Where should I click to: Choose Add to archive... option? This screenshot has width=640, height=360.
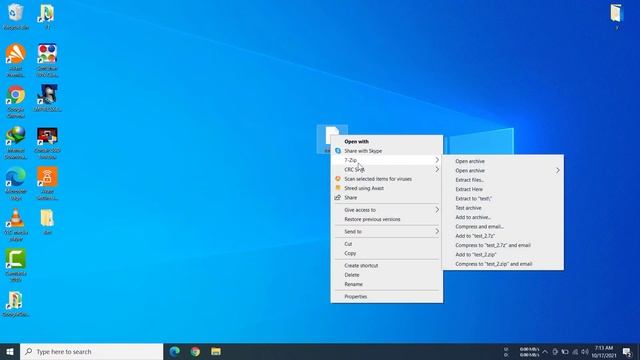(x=503, y=217)
